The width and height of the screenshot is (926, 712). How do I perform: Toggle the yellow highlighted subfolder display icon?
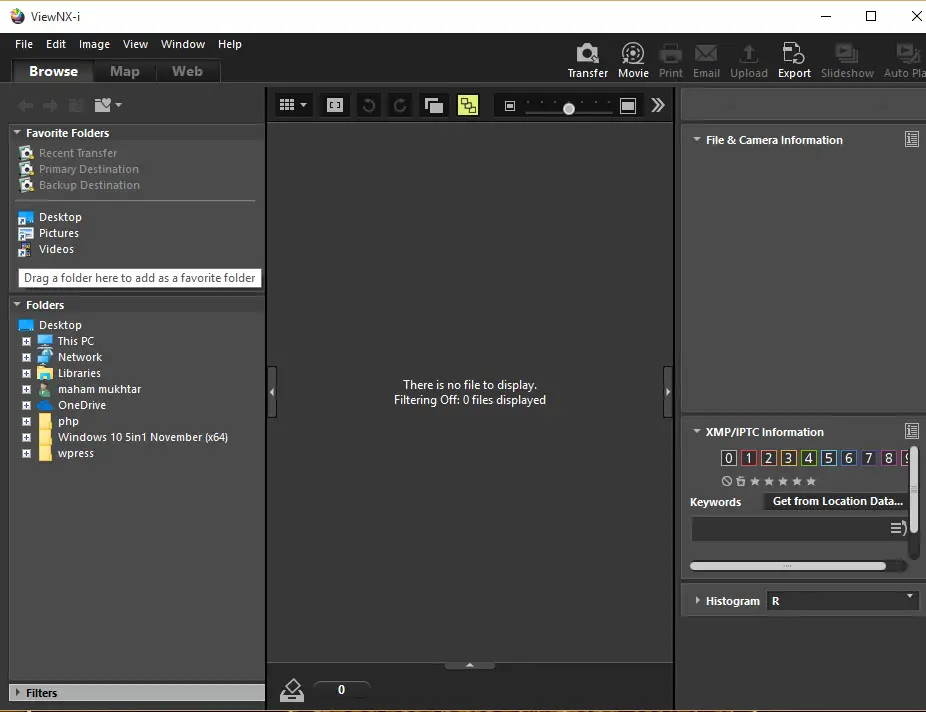tap(468, 105)
